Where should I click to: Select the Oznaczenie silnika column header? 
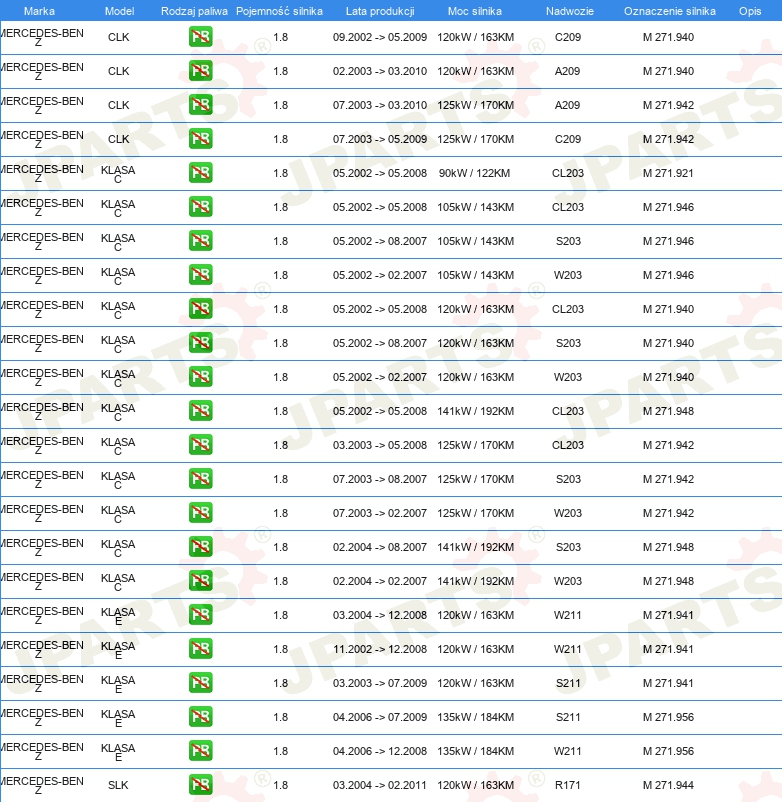coord(669,10)
